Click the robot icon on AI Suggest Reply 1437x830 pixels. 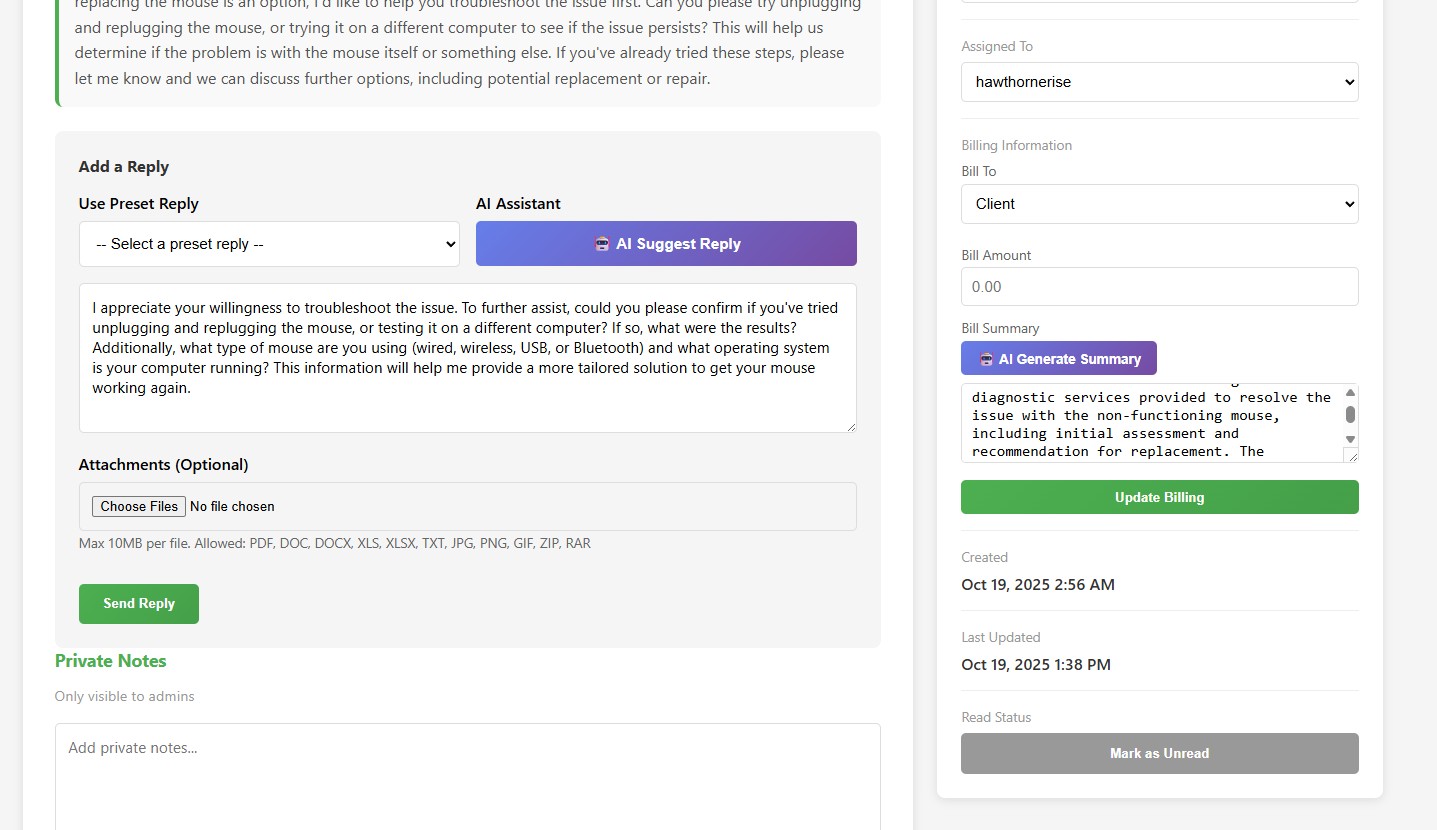click(601, 243)
